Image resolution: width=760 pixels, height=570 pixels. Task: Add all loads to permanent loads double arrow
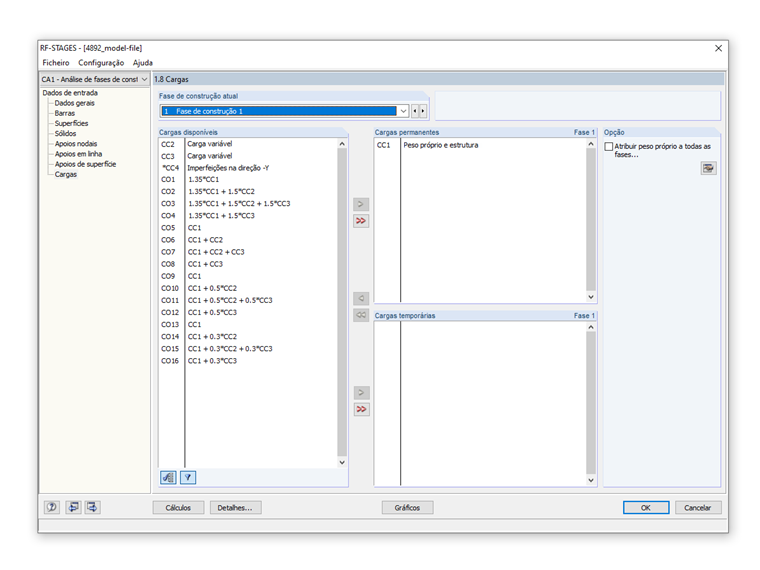pyautogui.click(x=361, y=221)
